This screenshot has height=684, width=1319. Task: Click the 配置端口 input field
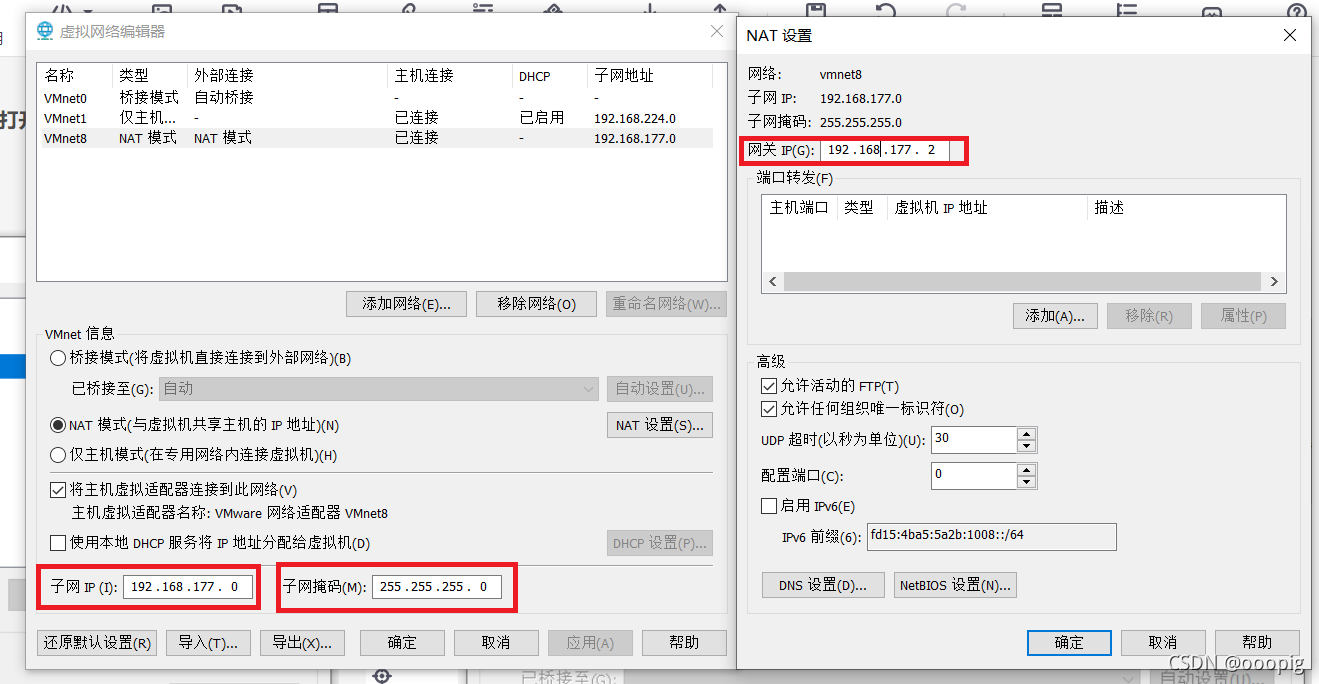click(974, 475)
